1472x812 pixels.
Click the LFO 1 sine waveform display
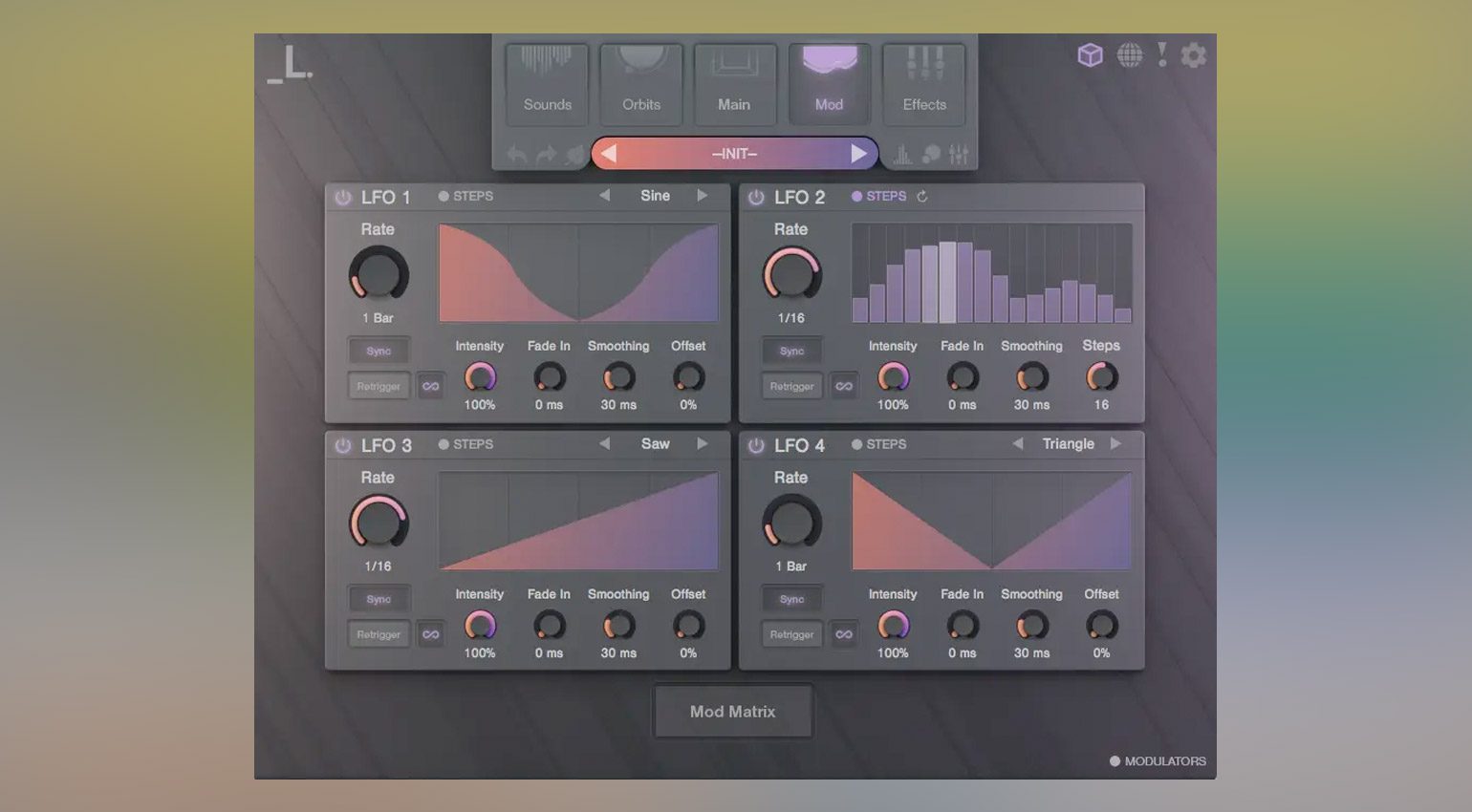click(578, 273)
